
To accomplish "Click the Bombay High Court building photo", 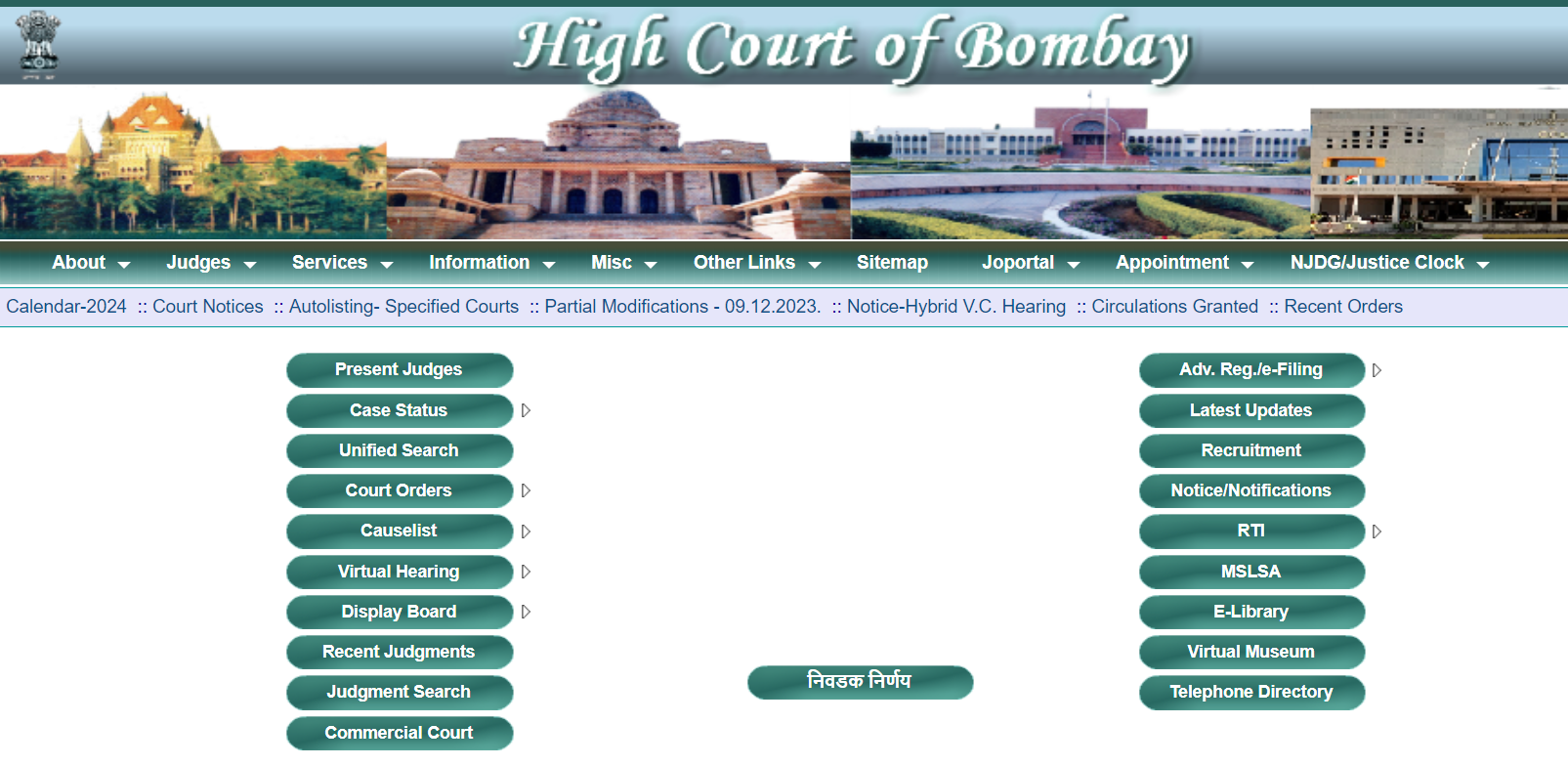I will (x=192, y=164).
